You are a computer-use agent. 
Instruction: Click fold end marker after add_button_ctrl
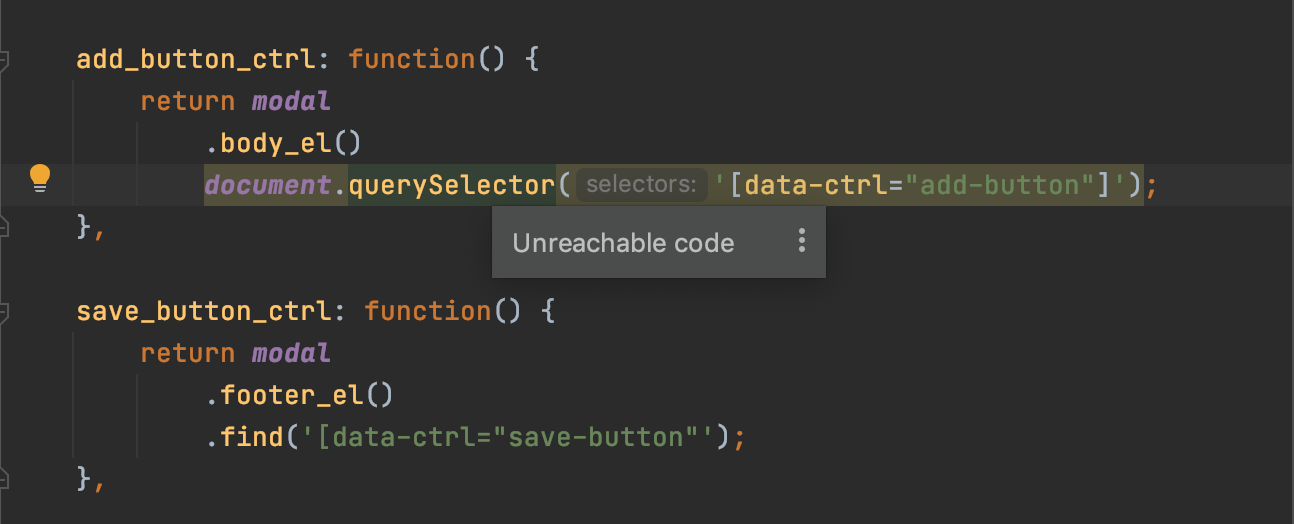click(x=4, y=228)
